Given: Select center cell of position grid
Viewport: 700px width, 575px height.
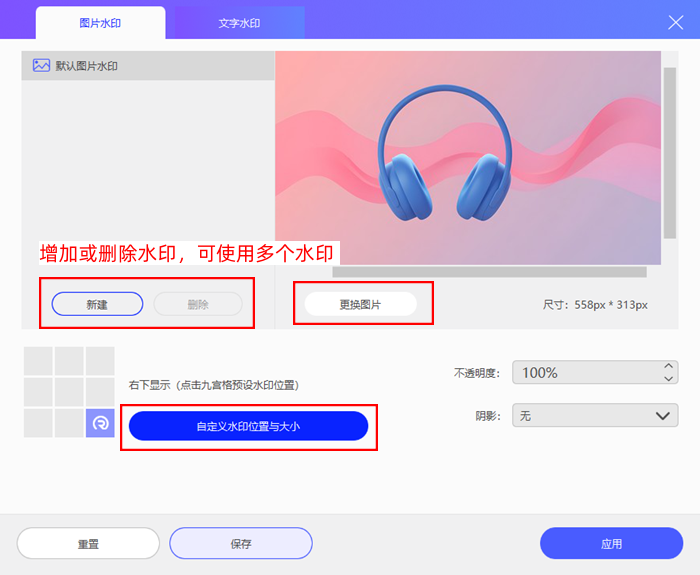Looking at the screenshot, I should click(x=69, y=392).
